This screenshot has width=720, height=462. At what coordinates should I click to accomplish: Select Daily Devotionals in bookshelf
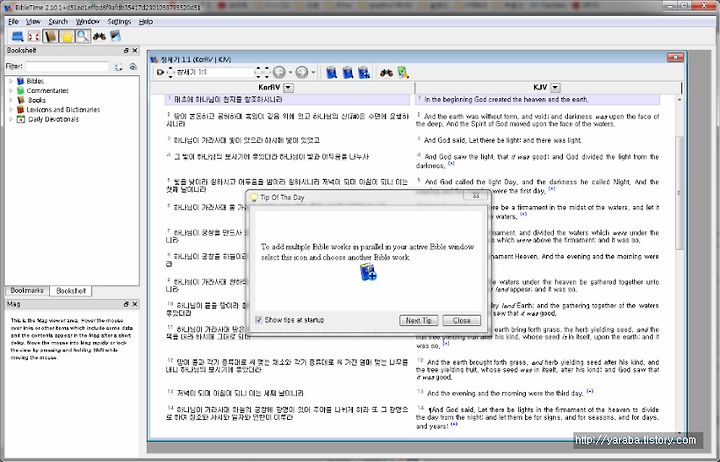[x=53, y=119]
